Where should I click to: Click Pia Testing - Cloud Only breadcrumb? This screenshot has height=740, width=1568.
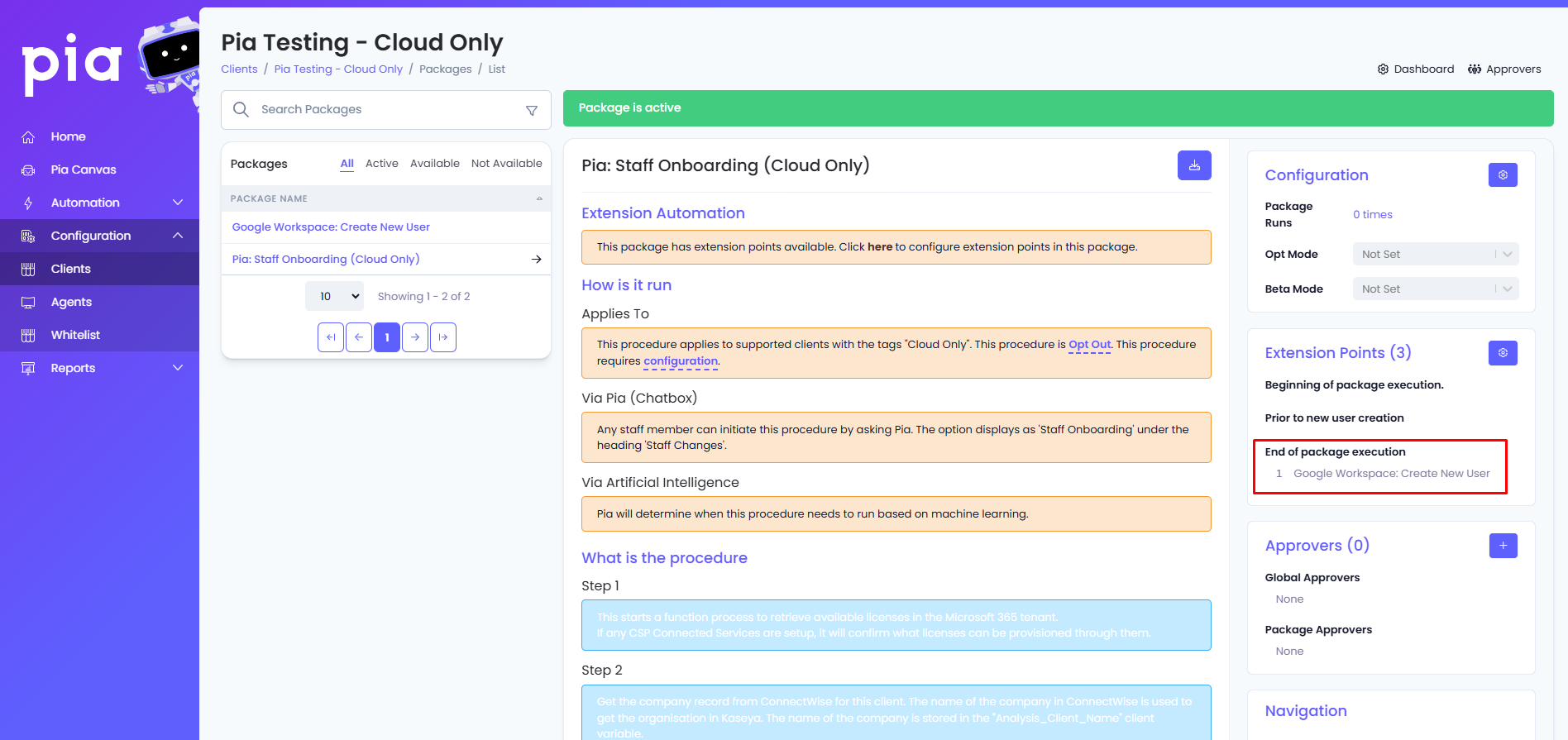(x=338, y=69)
